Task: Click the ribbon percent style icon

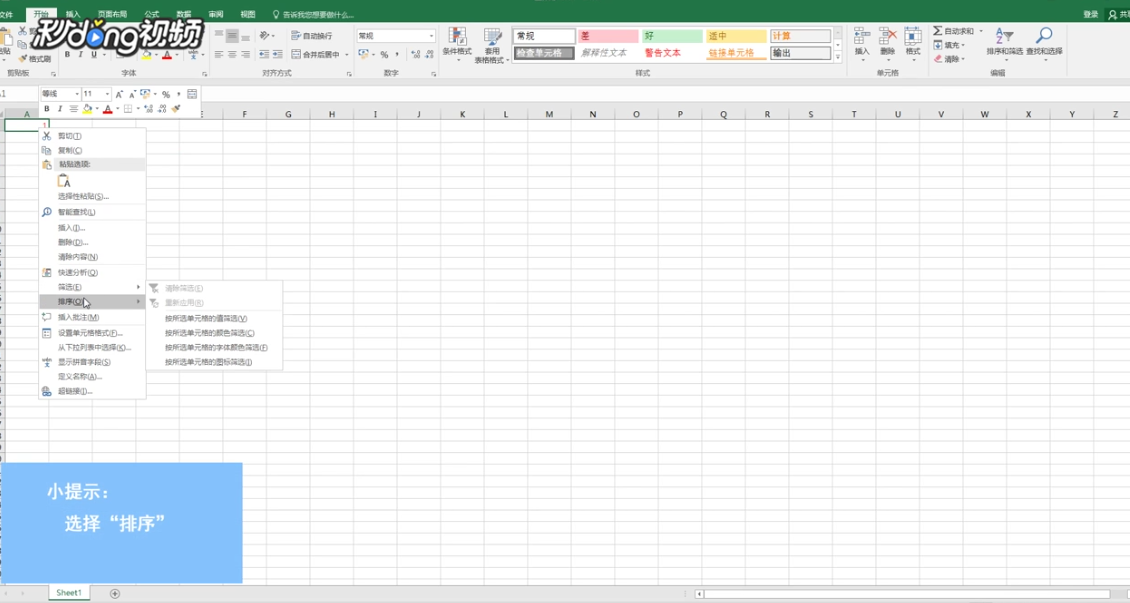Action: point(384,55)
